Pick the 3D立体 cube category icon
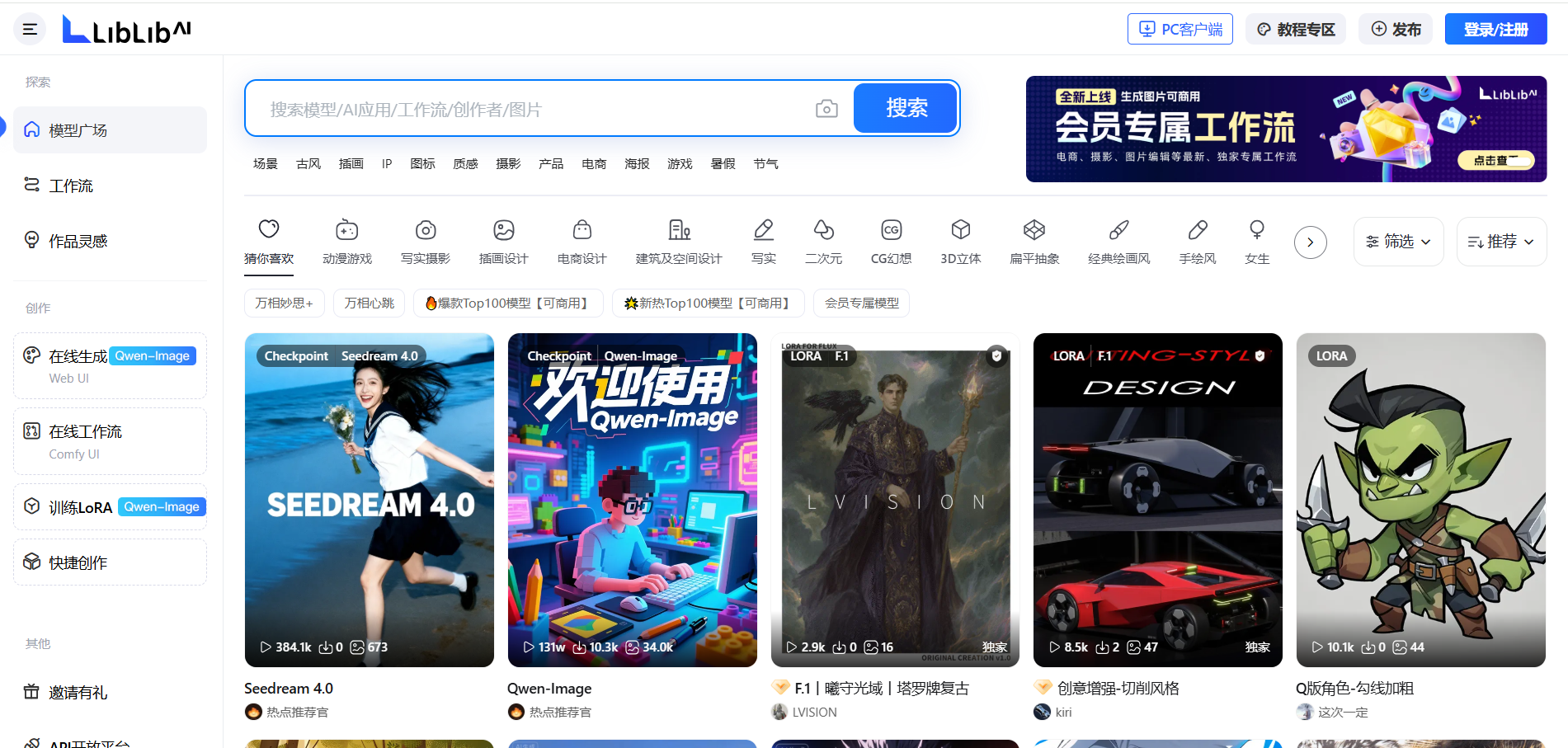 pos(960,230)
